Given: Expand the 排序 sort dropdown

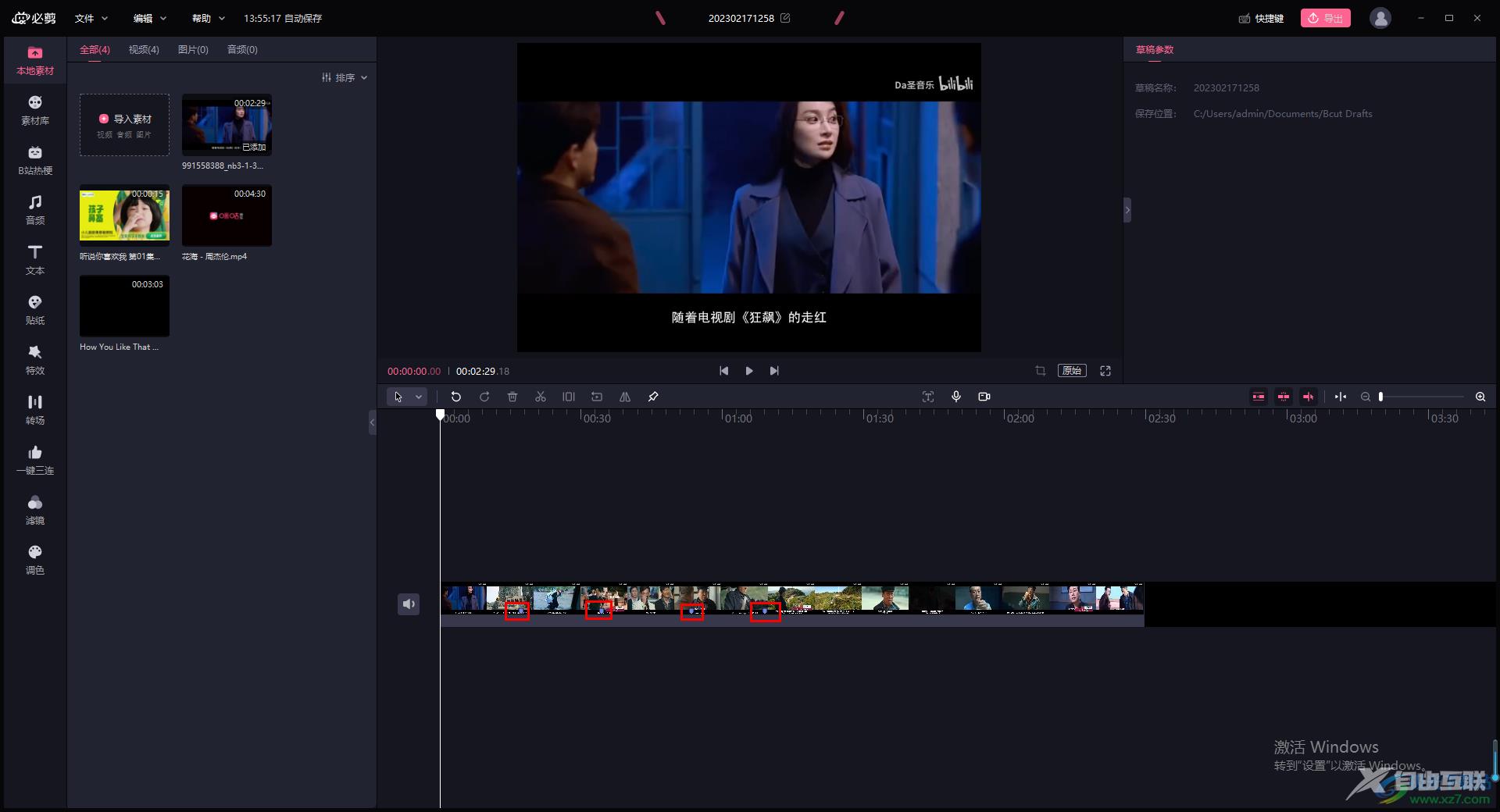Looking at the screenshot, I should point(345,77).
